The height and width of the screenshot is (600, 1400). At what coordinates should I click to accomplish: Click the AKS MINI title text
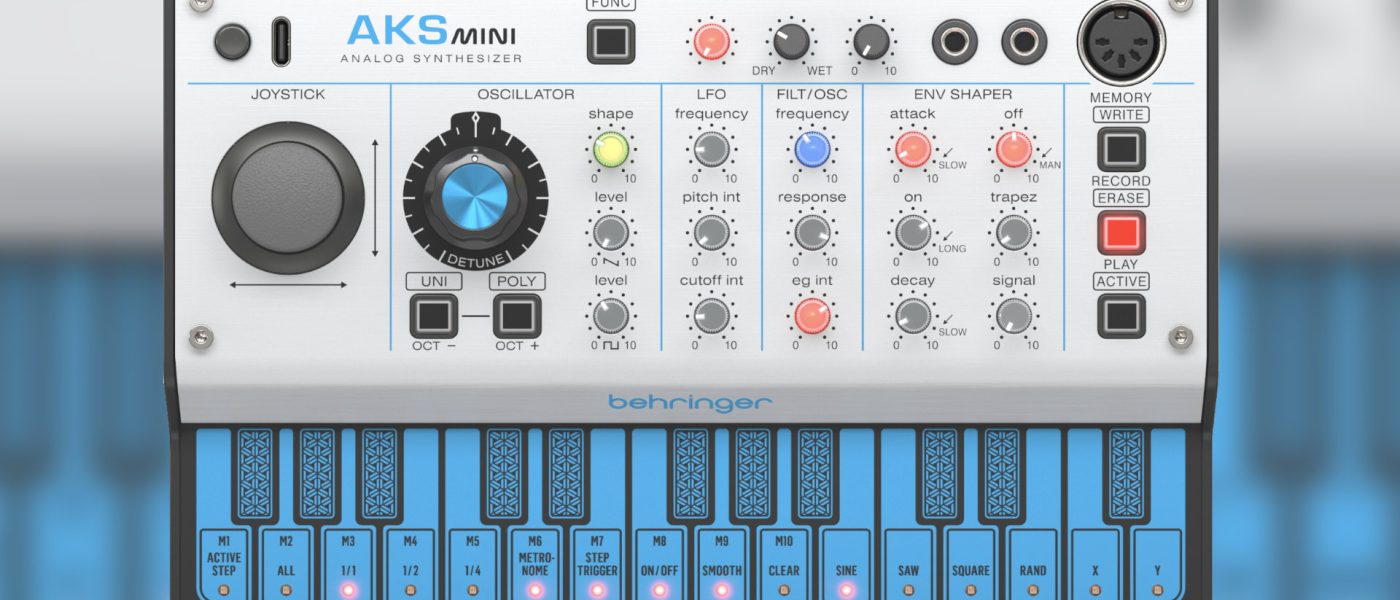[432, 32]
